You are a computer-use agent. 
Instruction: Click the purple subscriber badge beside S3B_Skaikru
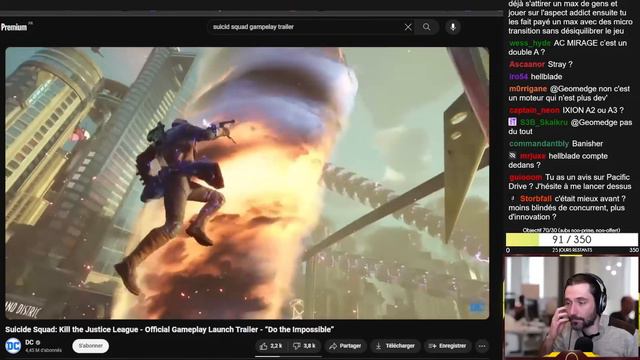tap(513, 122)
